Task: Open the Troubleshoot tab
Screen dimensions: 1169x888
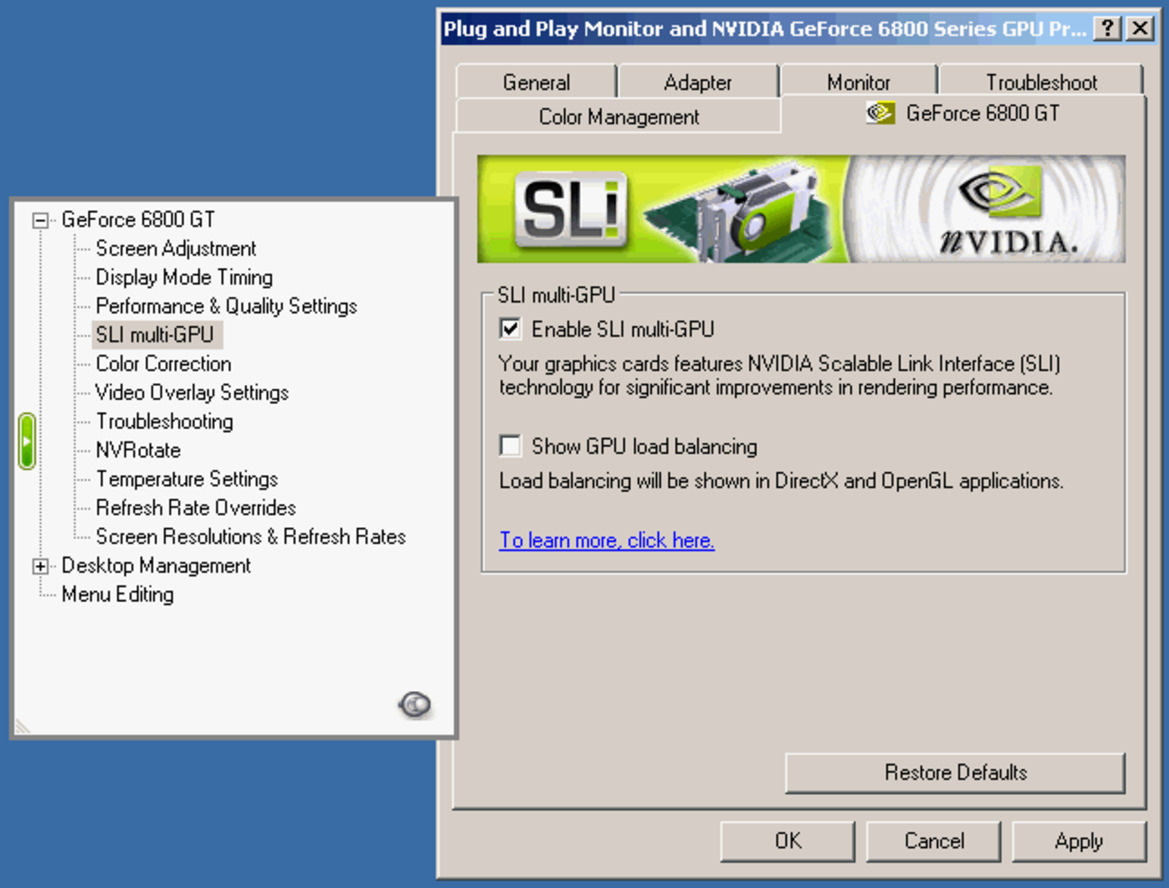Action: pyautogui.click(x=1041, y=82)
